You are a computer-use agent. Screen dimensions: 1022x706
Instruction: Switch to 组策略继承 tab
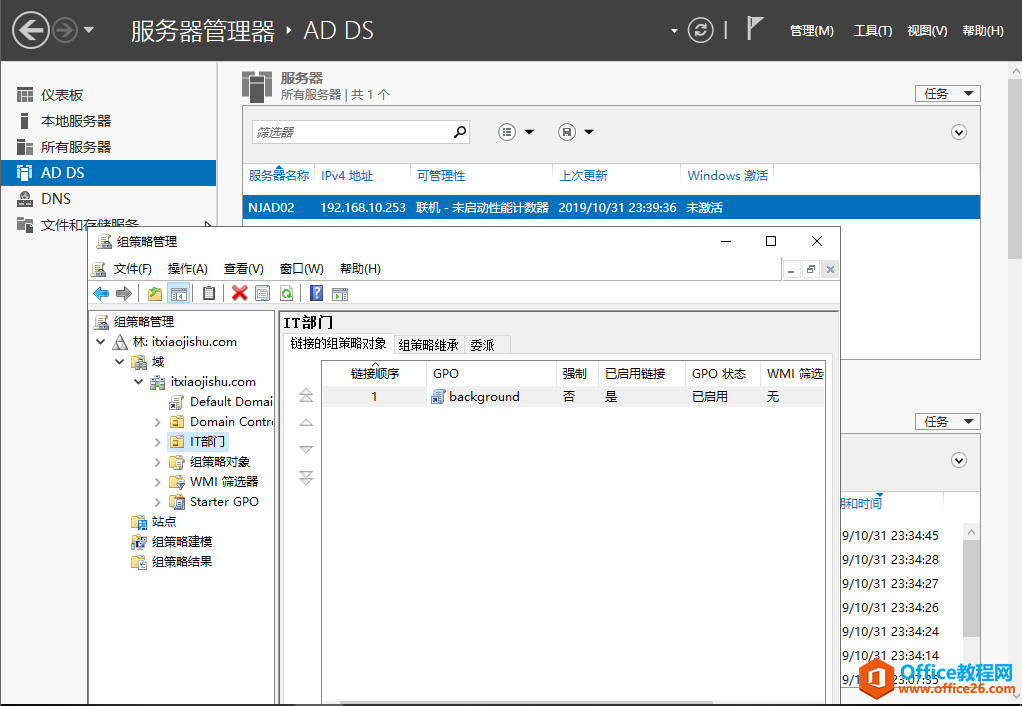pyautogui.click(x=428, y=345)
